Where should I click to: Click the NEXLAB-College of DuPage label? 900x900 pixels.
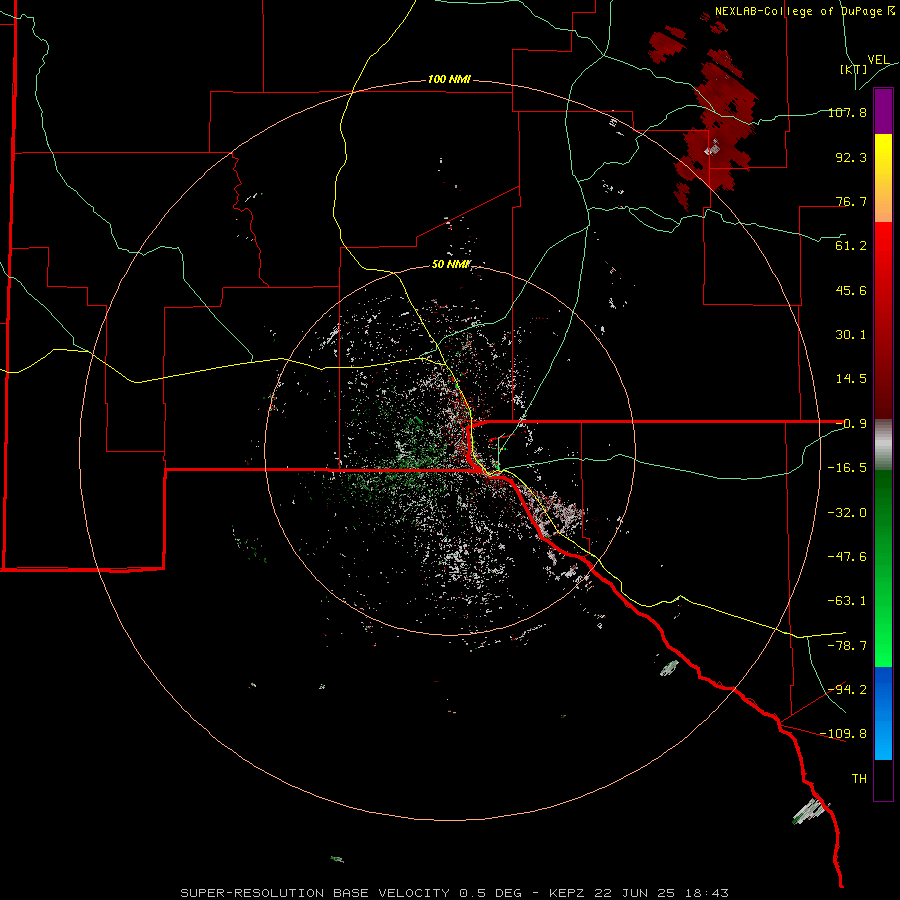click(804, 11)
